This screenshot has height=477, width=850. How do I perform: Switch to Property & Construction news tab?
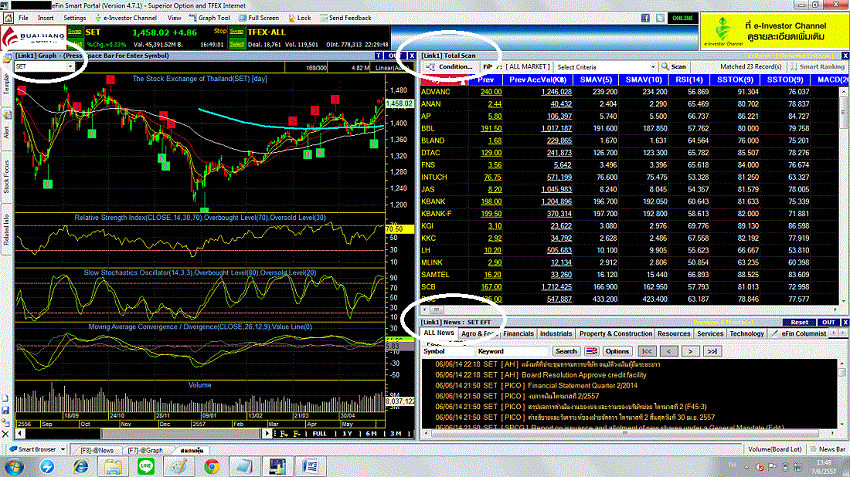click(x=615, y=334)
